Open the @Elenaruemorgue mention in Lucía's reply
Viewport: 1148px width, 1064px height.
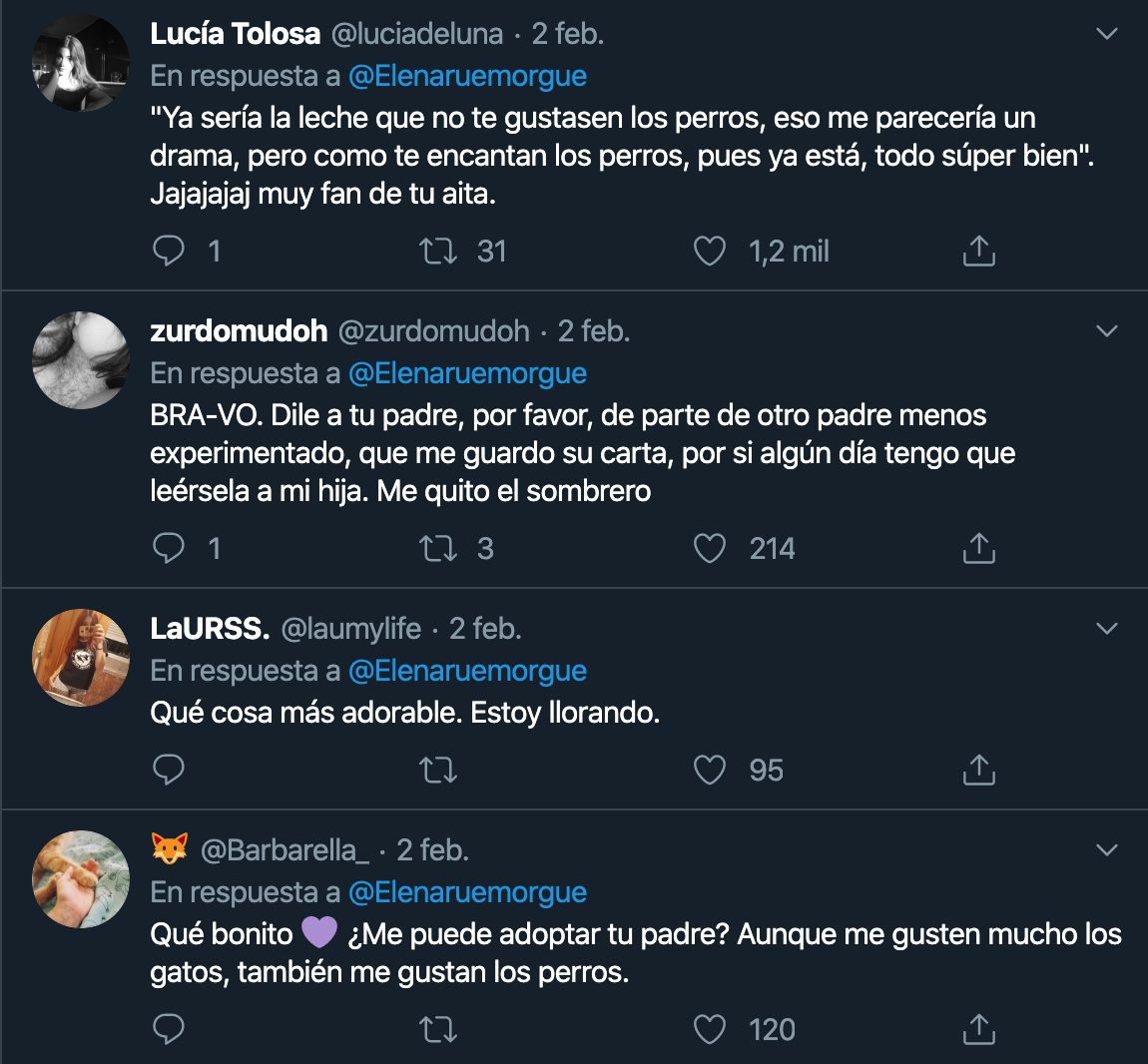(x=467, y=76)
